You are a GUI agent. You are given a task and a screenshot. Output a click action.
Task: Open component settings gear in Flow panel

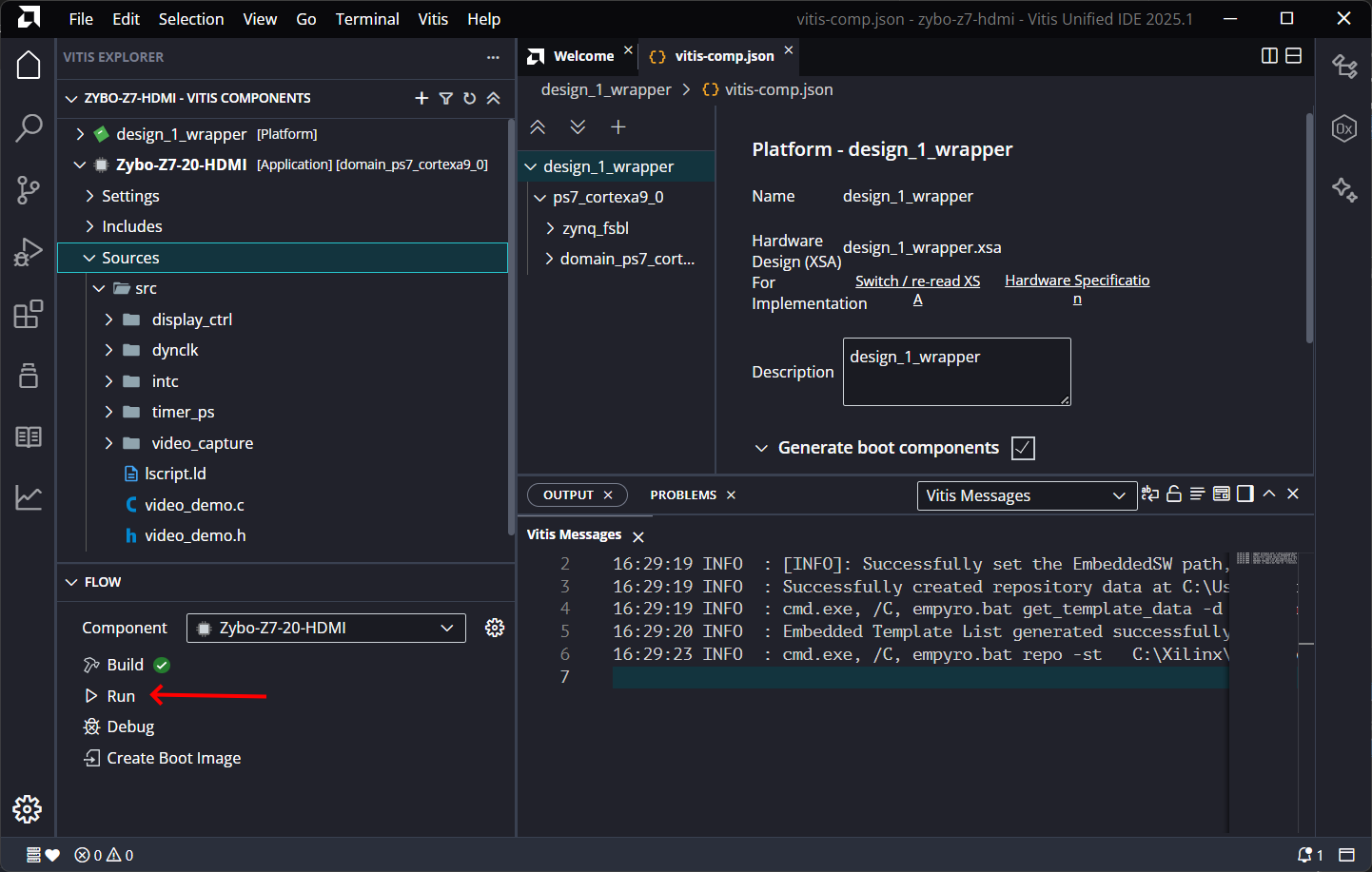click(495, 628)
